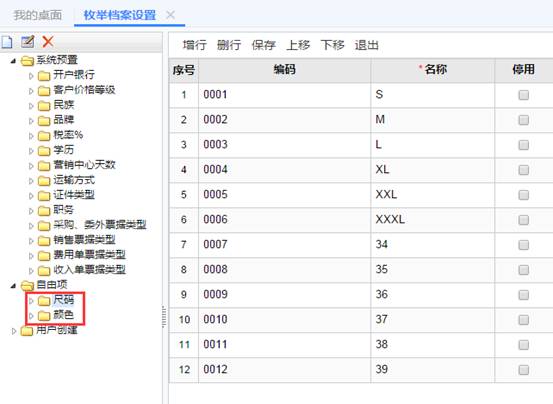Expand the 用户创建 tree node
Viewport: 553px width, 404px height.
pyautogui.click(x=14, y=331)
